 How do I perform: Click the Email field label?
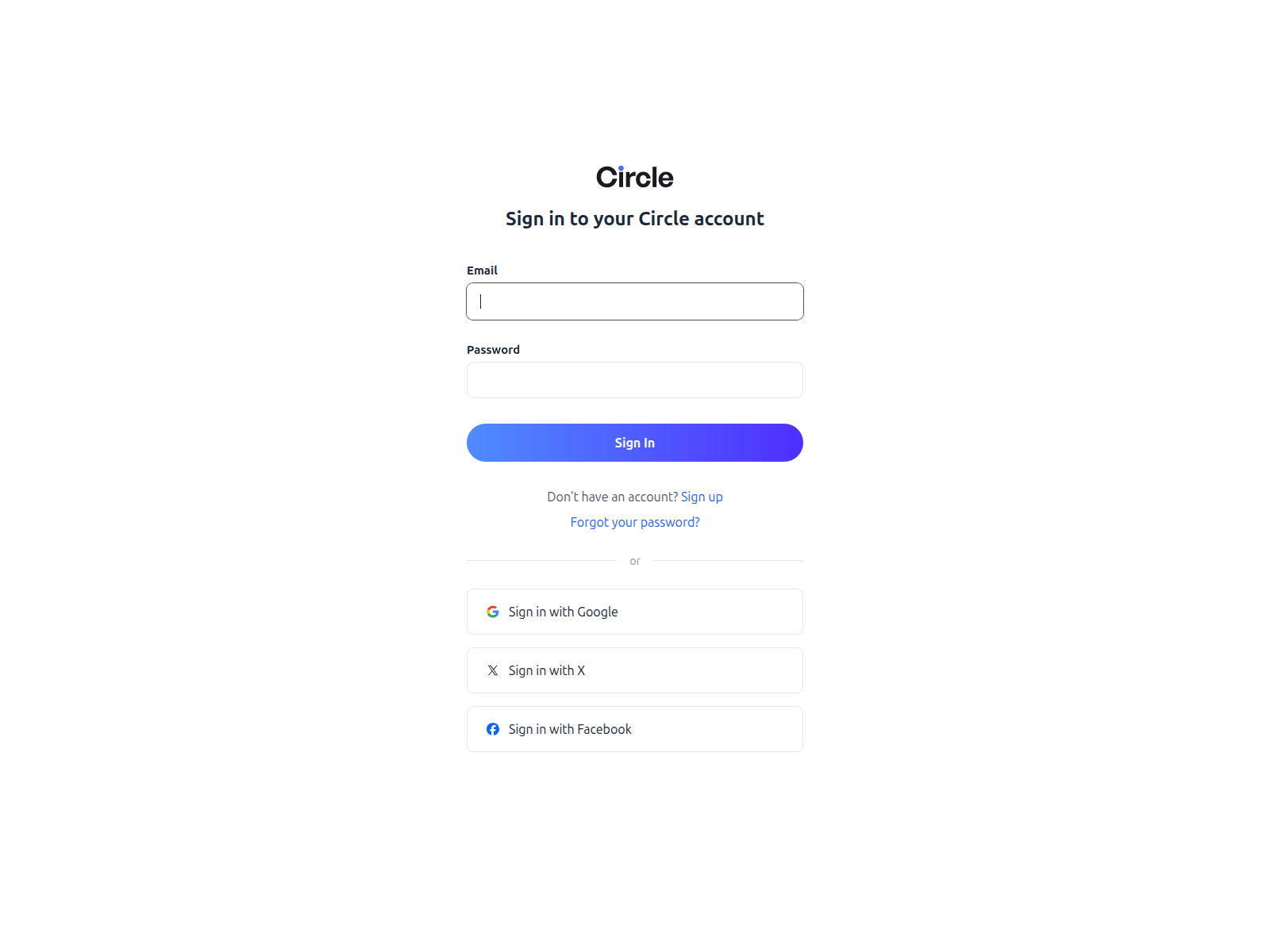[x=482, y=270]
